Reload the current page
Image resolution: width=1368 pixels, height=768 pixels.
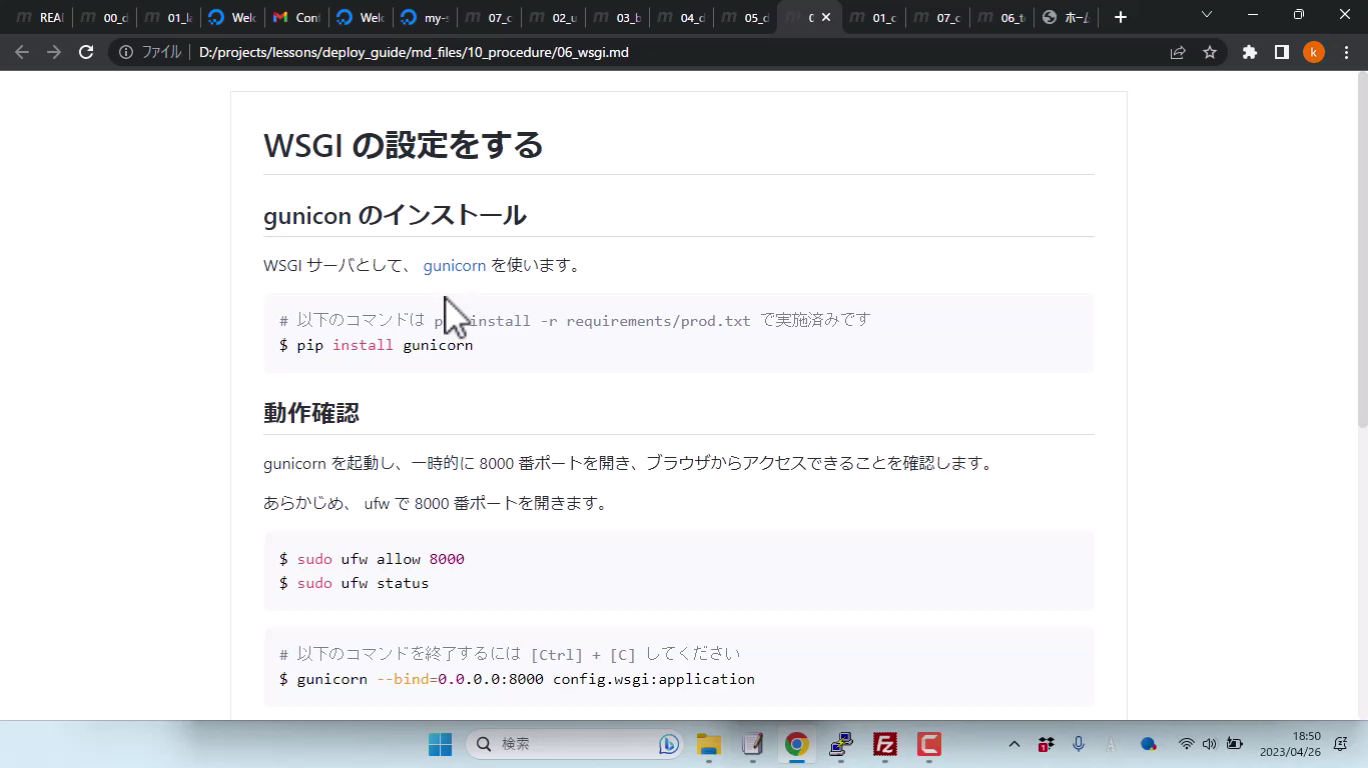pyautogui.click(x=86, y=52)
